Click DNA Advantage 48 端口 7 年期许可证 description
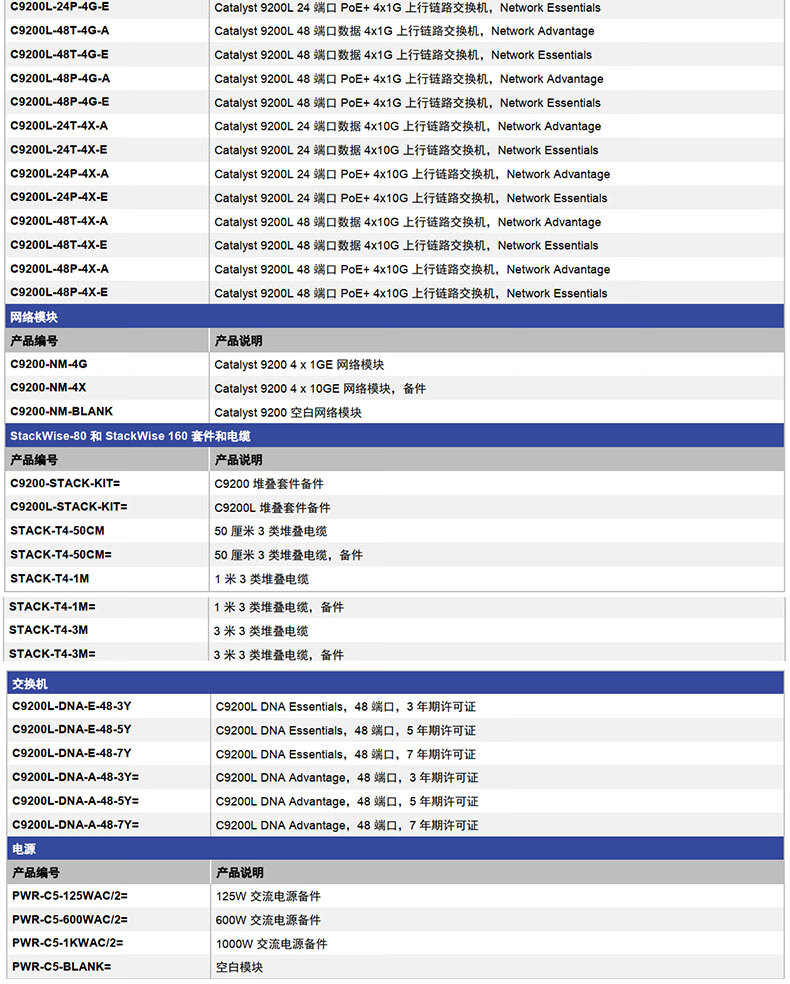Image resolution: width=790 pixels, height=984 pixels. (347, 825)
